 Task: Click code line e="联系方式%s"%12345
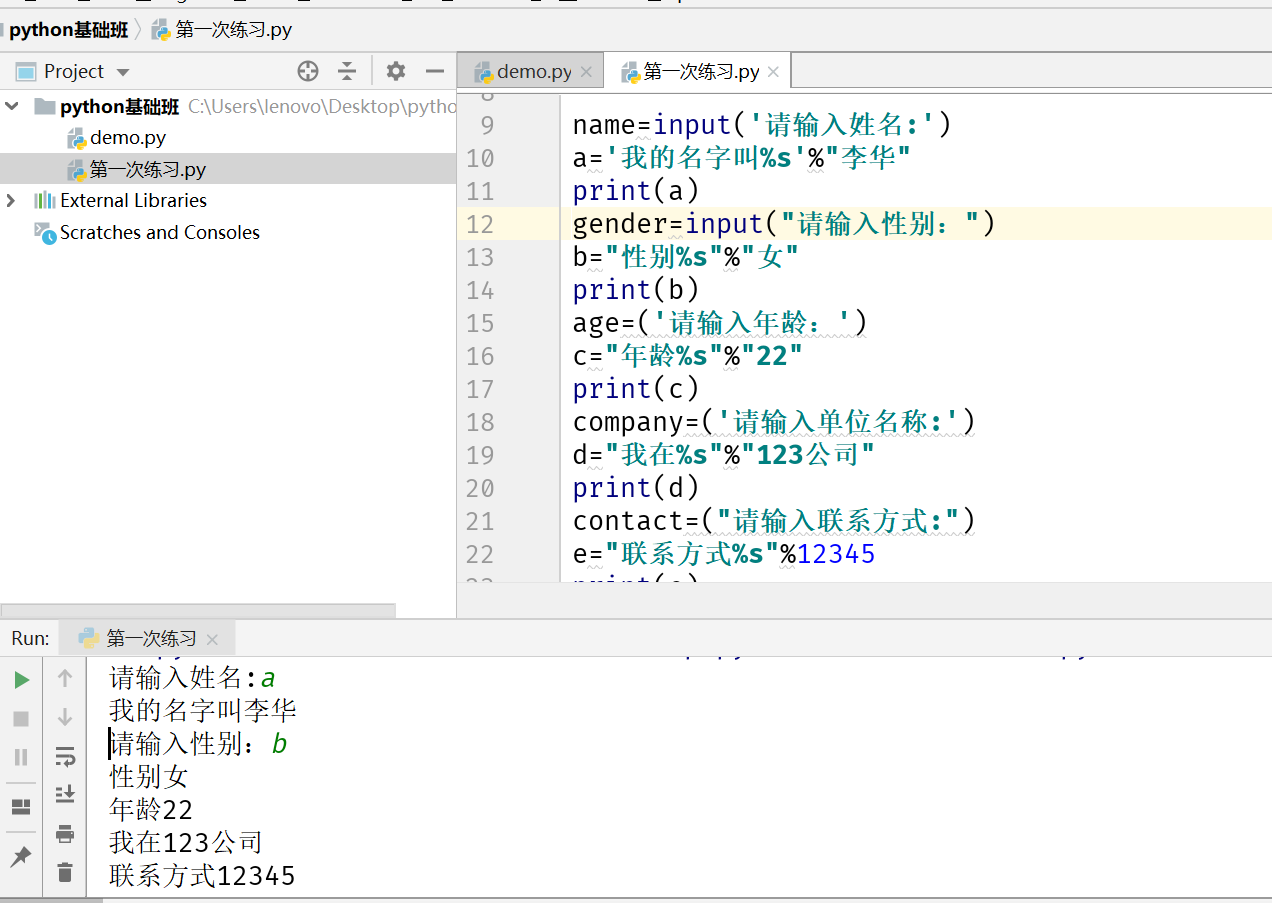pos(724,554)
